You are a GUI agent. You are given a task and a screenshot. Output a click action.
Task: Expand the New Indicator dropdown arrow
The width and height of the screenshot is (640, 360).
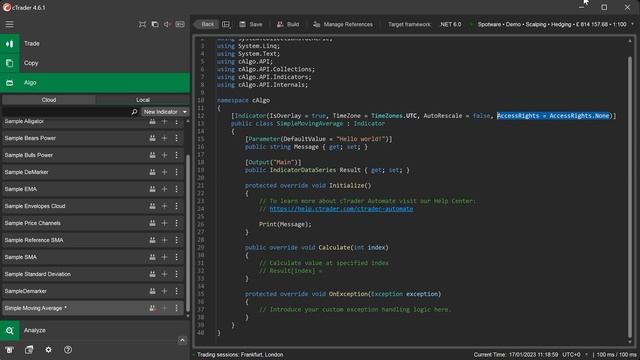[x=184, y=112]
